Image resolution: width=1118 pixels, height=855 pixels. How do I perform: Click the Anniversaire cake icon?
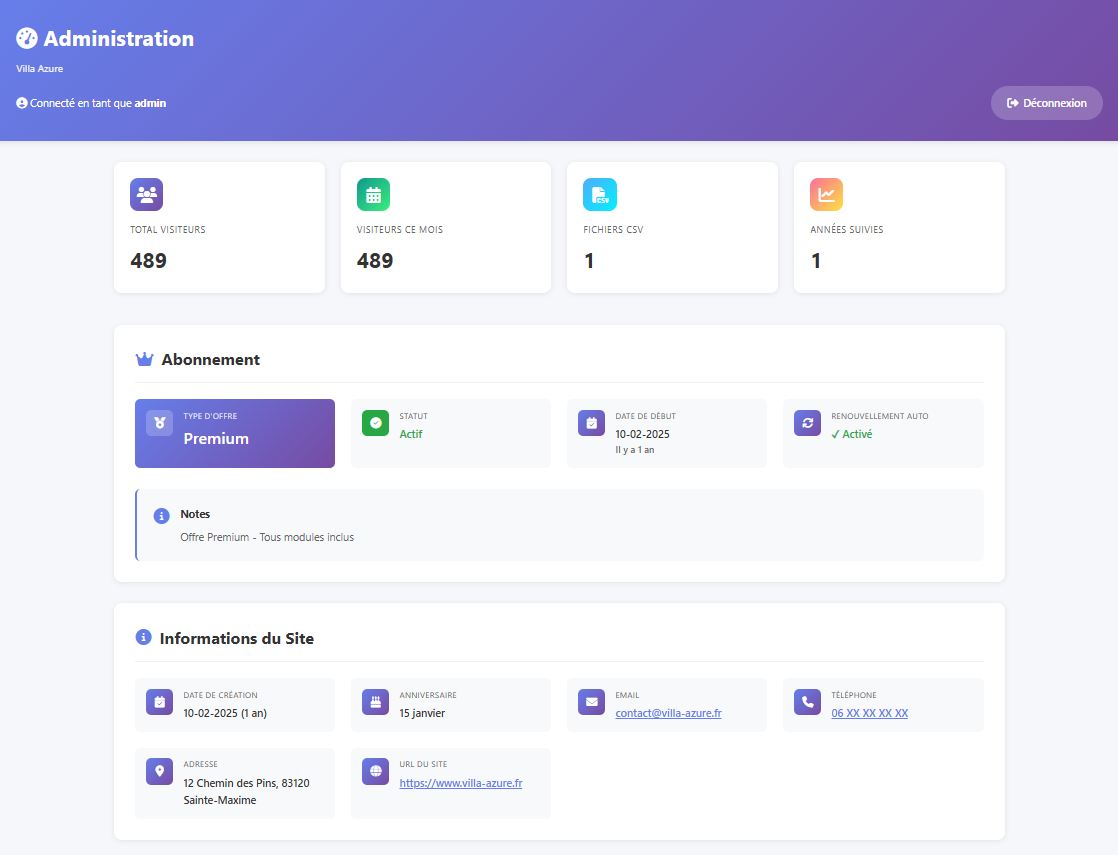[375, 702]
